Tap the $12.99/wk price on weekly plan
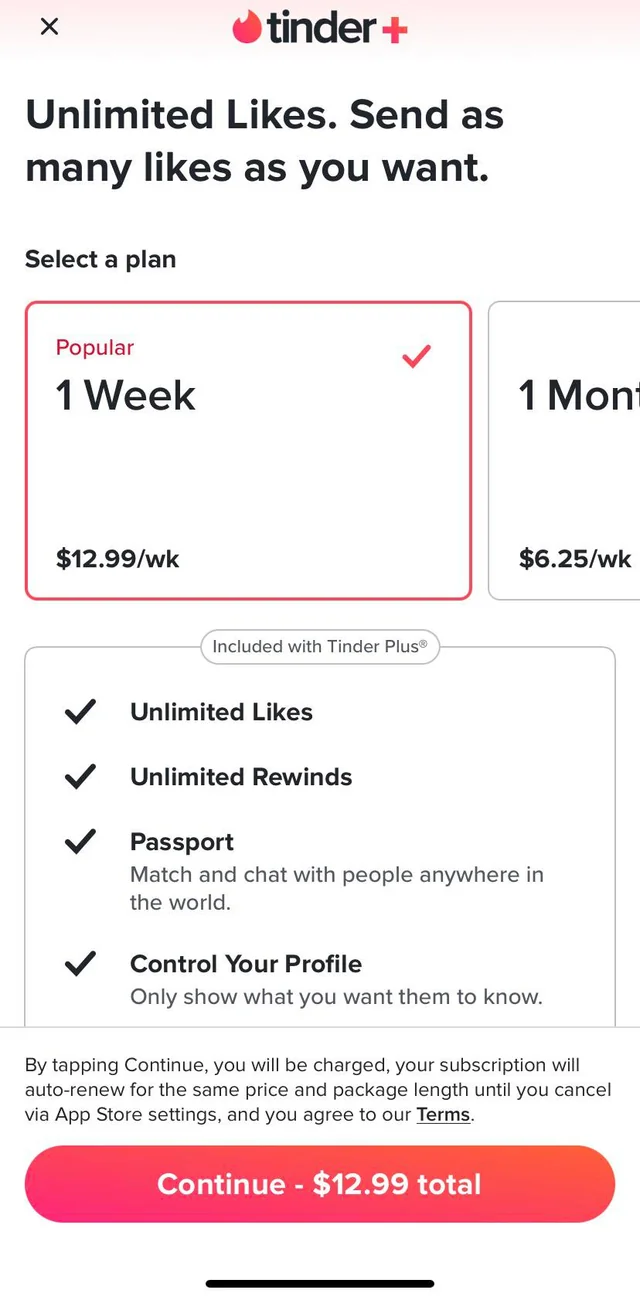The height and width of the screenshot is (1300, 640). coord(118,558)
